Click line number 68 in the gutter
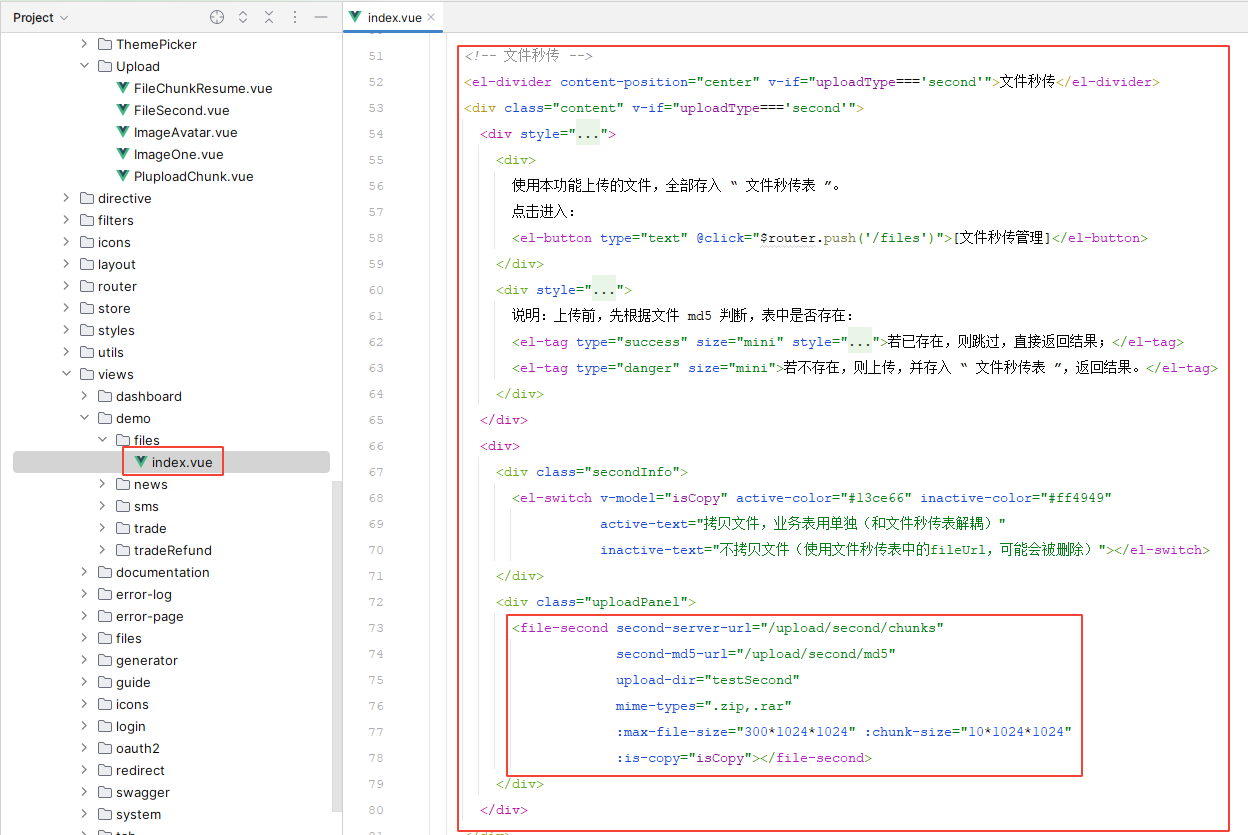Screen dimensions: 1248x835 point(375,498)
